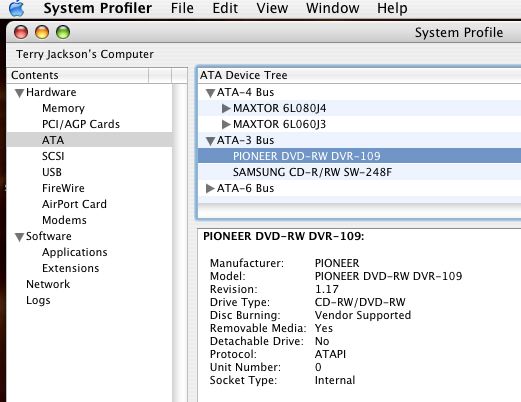This screenshot has height=402, width=521.
Task: Select Modems in the Contents list
Action: (64, 220)
